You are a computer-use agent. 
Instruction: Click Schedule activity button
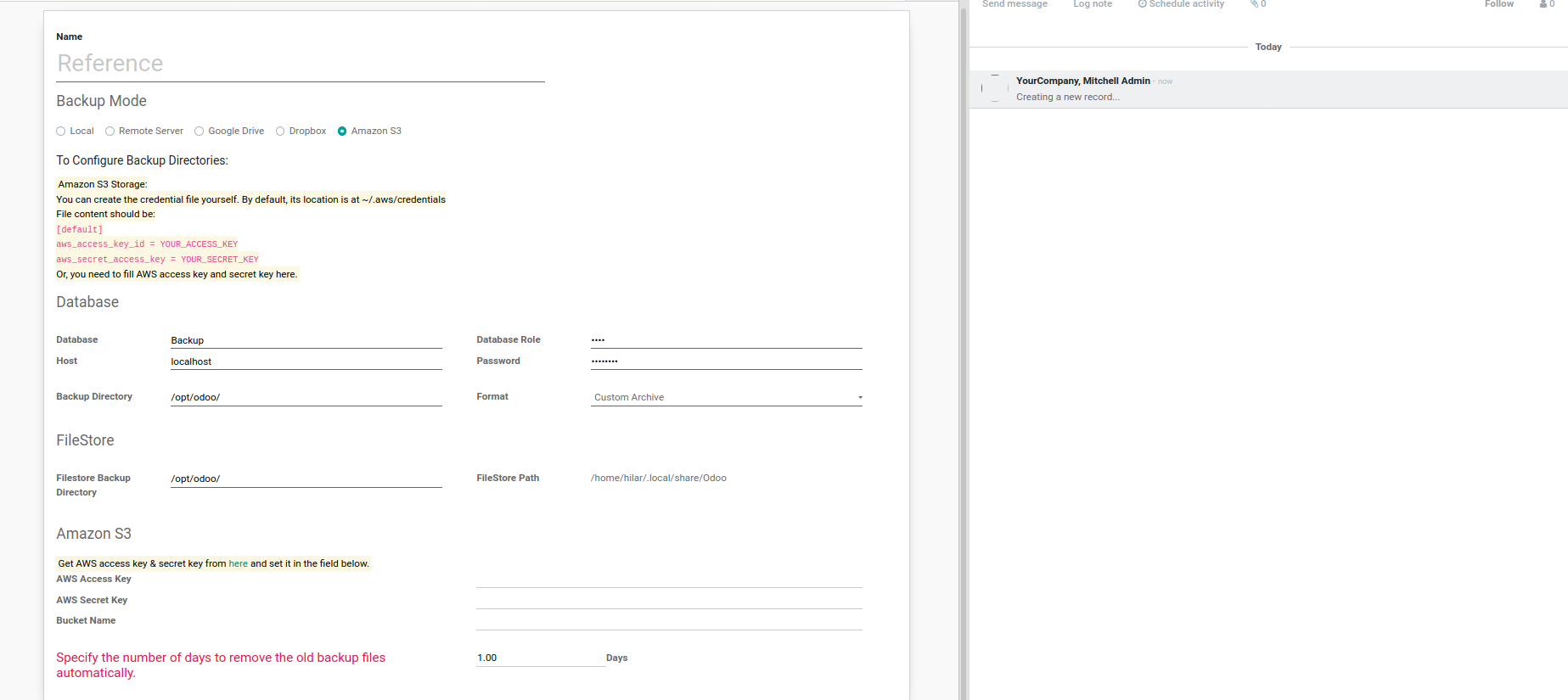1181,4
